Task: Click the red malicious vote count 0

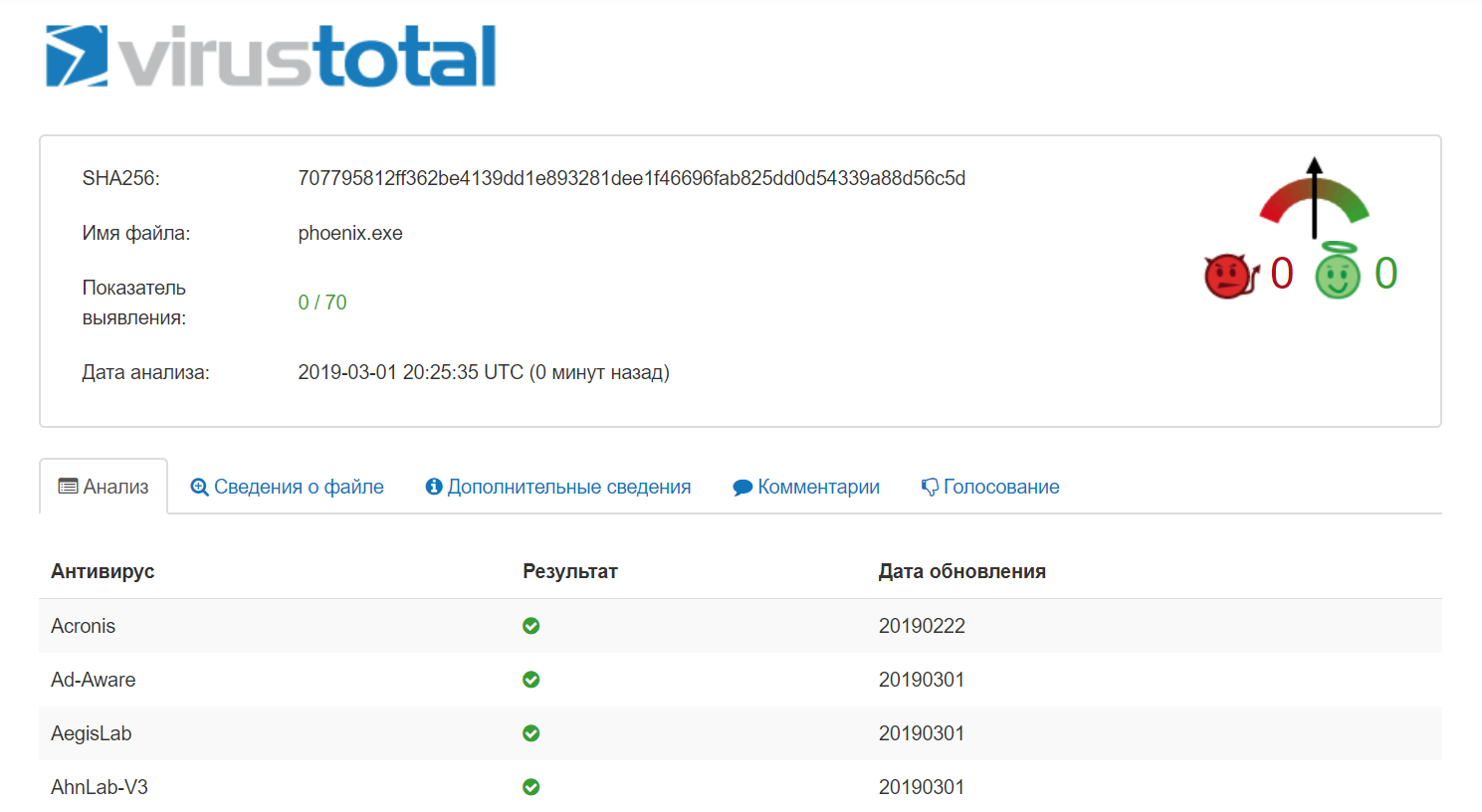Action: click(x=1282, y=273)
